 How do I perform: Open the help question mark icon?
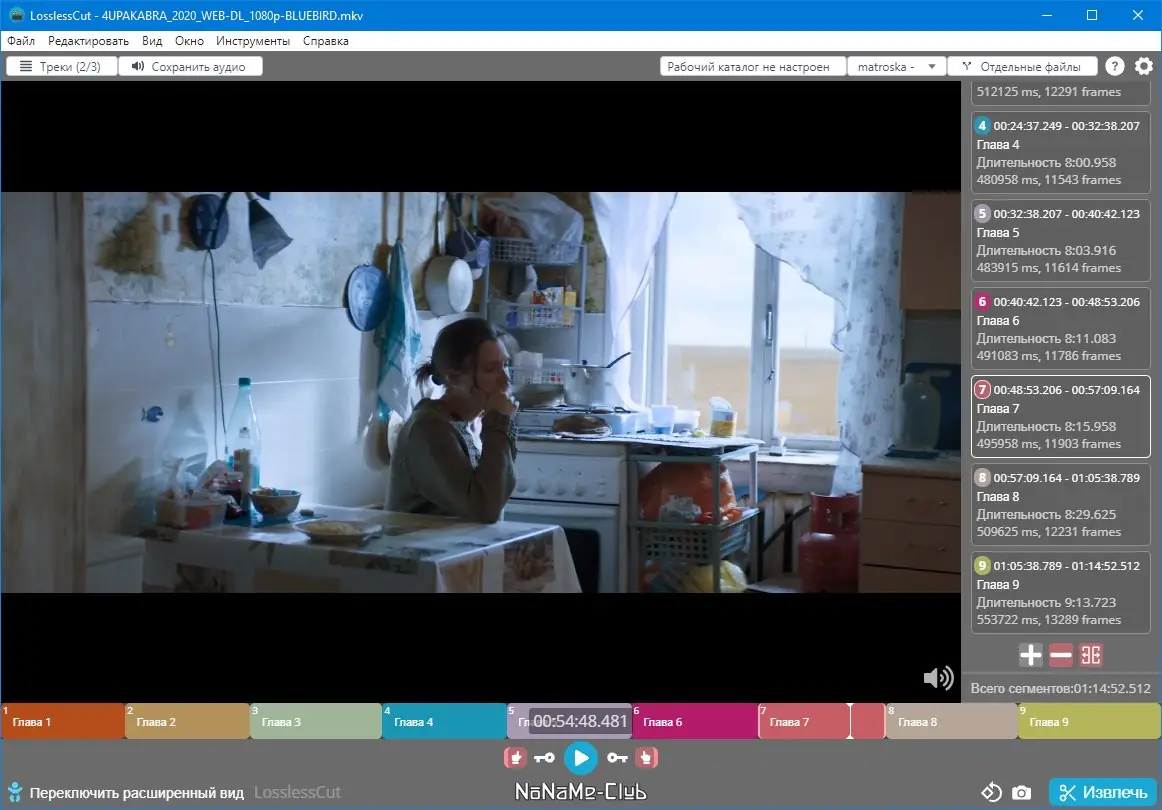pyautogui.click(x=1115, y=66)
